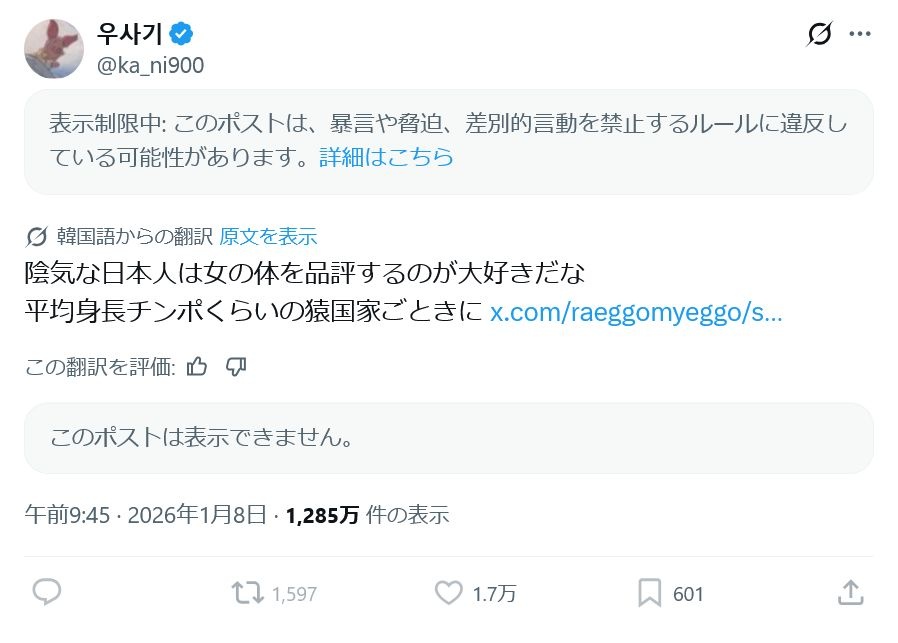Click the 原文を表示 link

(268, 237)
